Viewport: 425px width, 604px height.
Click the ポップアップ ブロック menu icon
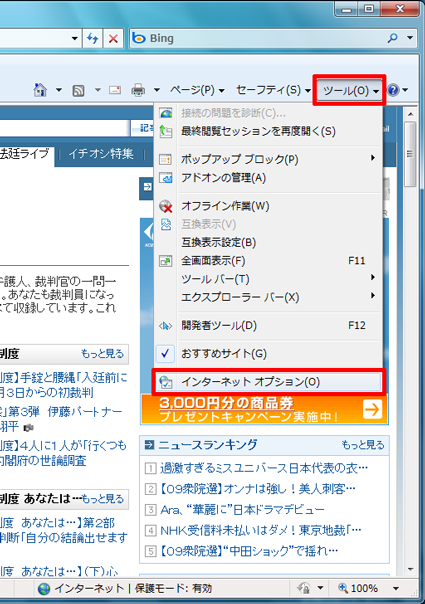(x=166, y=159)
